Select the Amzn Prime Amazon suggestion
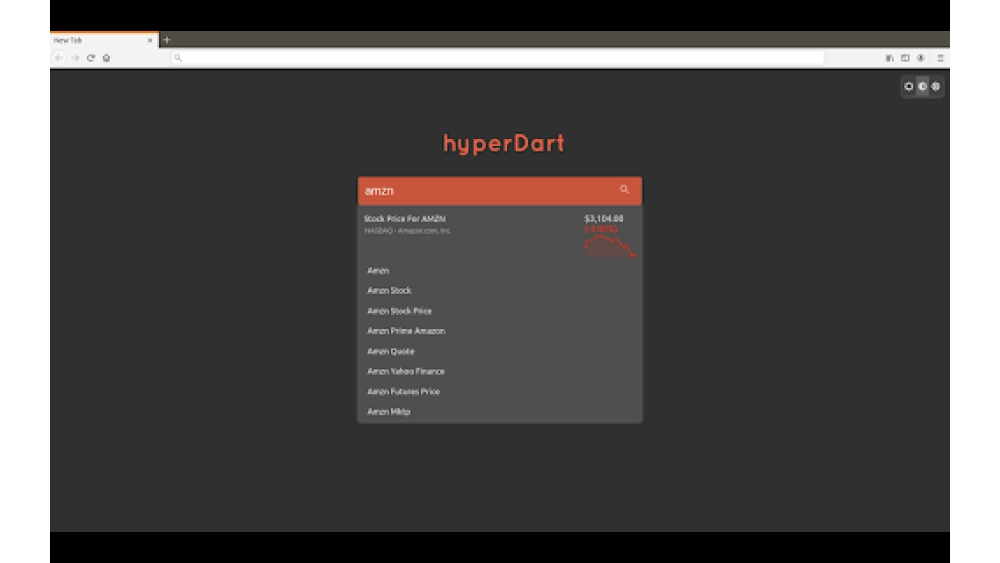This screenshot has width=1000, height=563. (499, 331)
